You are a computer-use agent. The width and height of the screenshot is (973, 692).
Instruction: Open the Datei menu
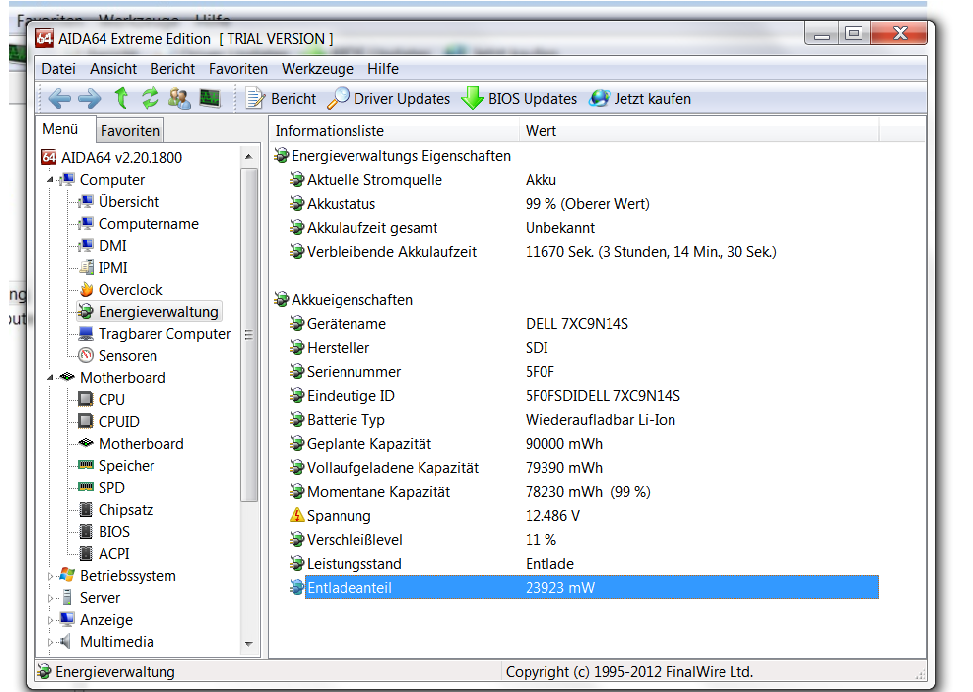(58, 69)
